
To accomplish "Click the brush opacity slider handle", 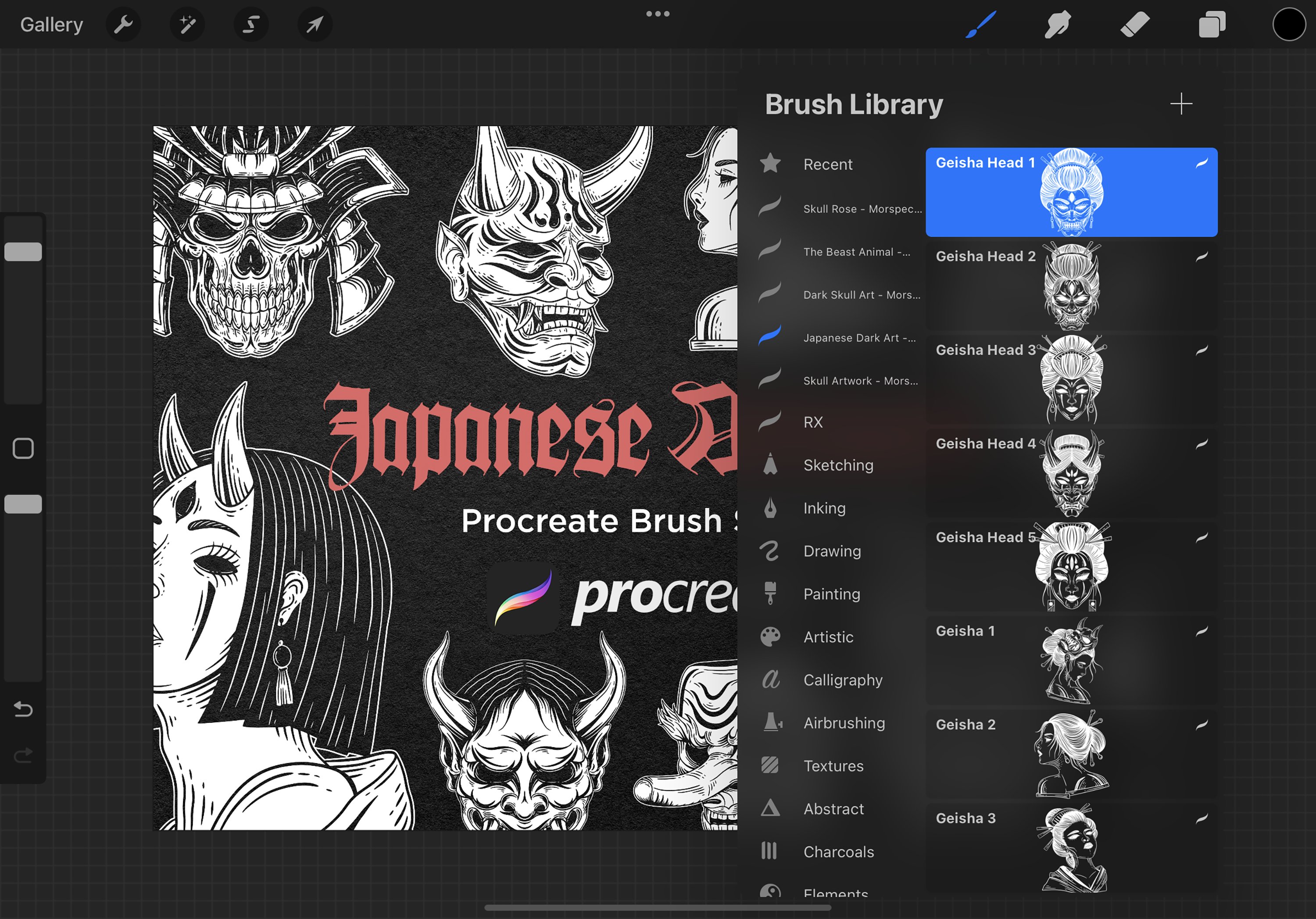I will pos(23,504).
